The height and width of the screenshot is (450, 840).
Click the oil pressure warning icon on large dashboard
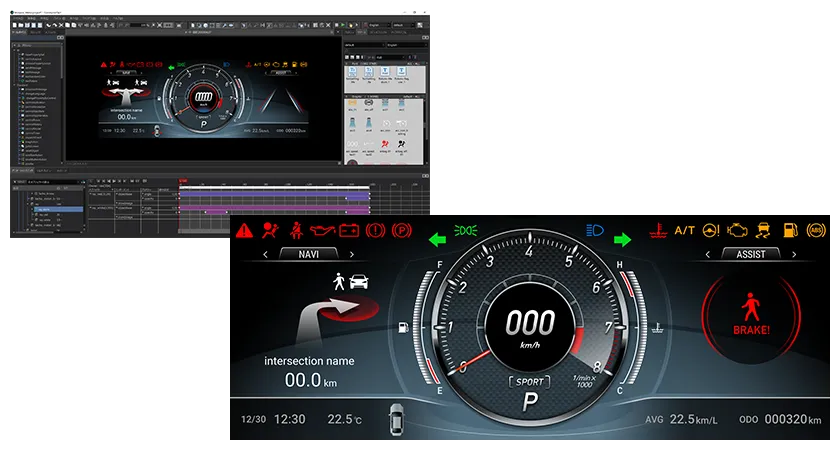(322, 231)
